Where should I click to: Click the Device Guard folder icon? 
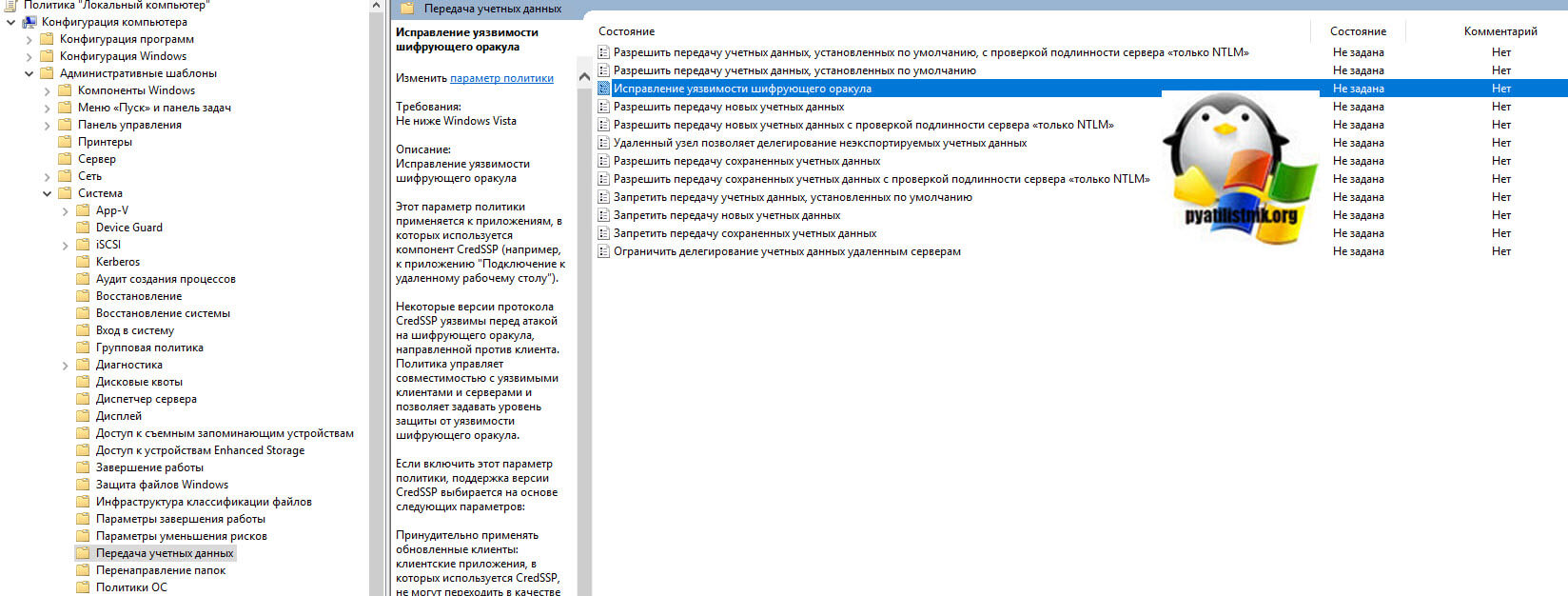[x=83, y=228]
